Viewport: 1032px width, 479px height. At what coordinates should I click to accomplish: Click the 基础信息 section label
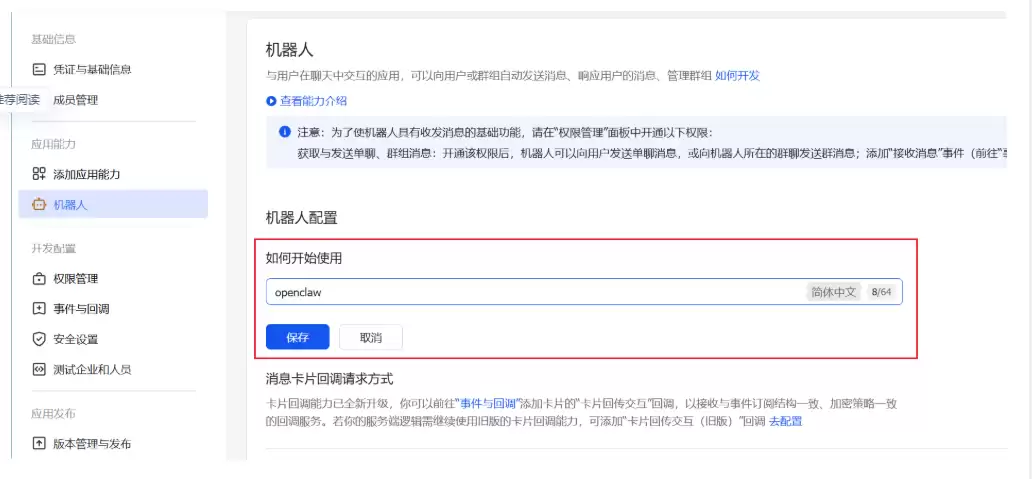[53, 39]
